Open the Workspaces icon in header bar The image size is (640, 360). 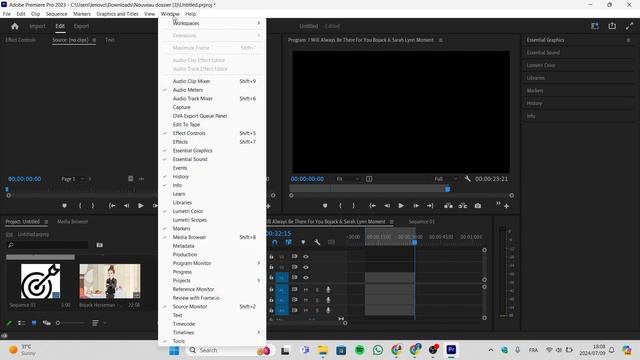[x=595, y=26]
